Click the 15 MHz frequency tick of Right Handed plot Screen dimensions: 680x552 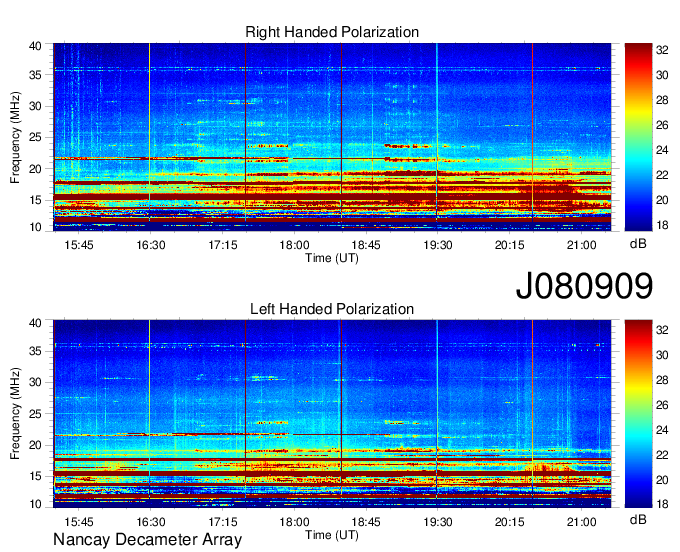pyautogui.click(x=35, y=200)
